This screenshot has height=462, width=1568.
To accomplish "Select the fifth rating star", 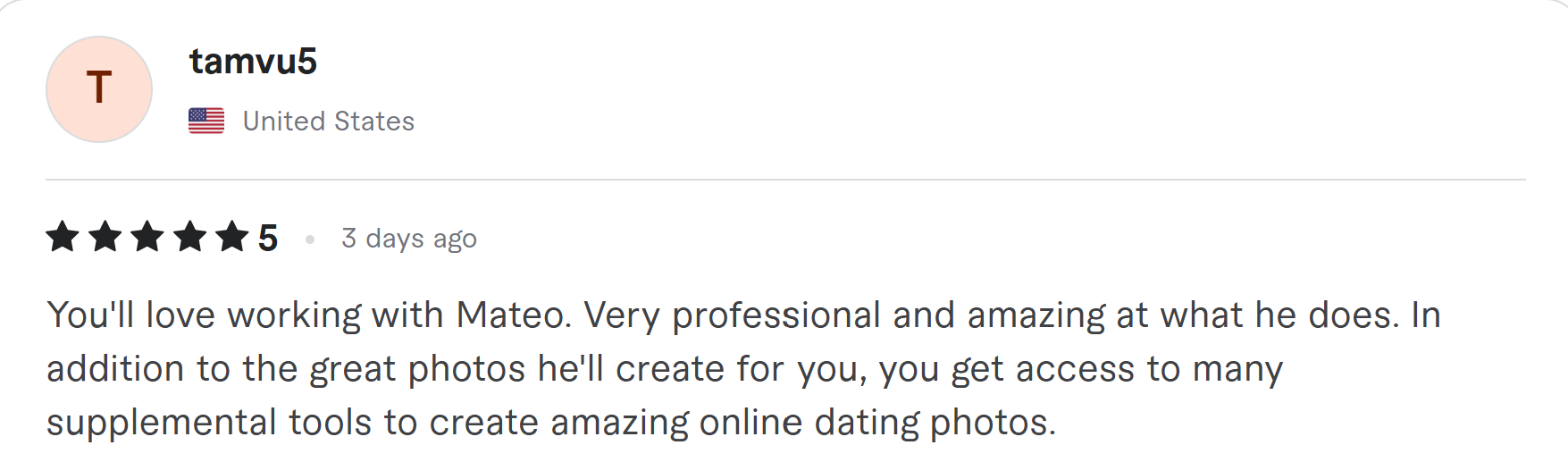I will point(231,238).
